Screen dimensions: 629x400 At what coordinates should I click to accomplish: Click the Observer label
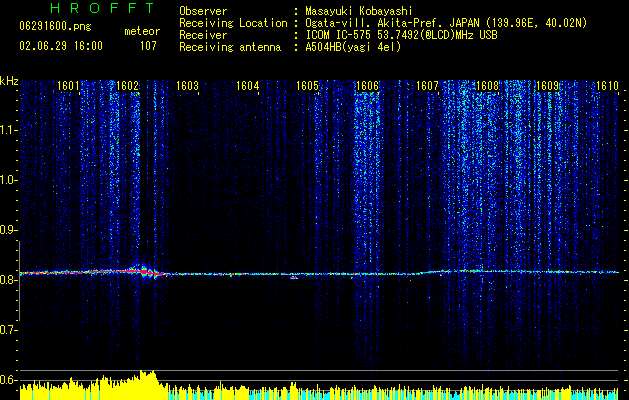pyautogui.click(x=203, y=11)
